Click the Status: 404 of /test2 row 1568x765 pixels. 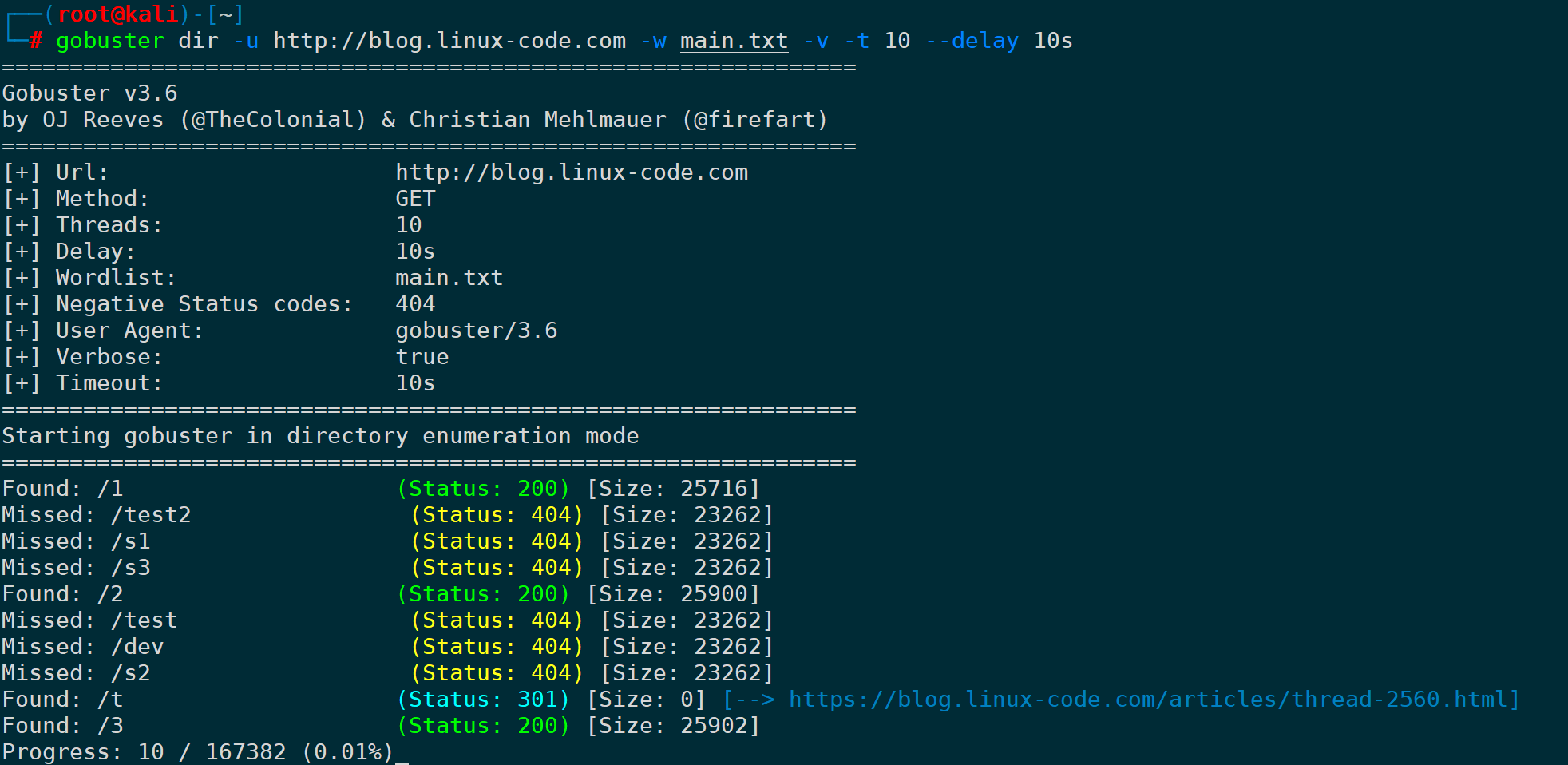click(x=497, y=515)
